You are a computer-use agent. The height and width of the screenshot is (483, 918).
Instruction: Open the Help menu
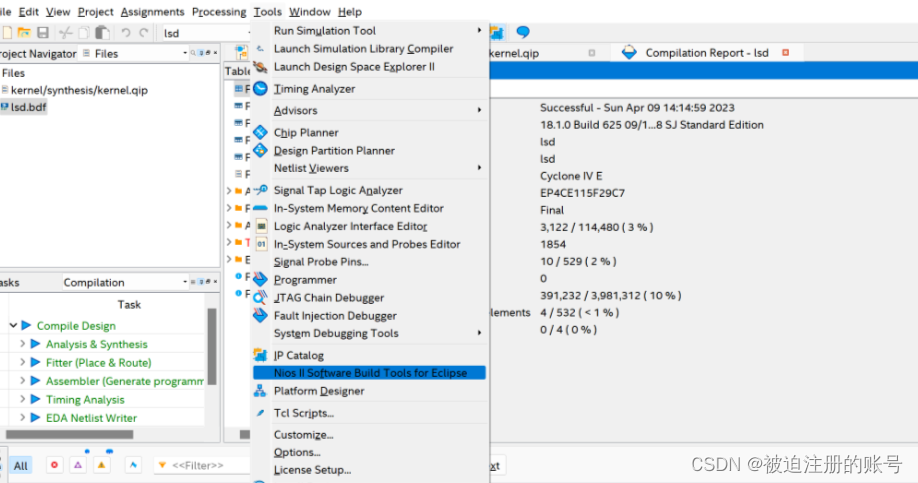tap(350, 12)
